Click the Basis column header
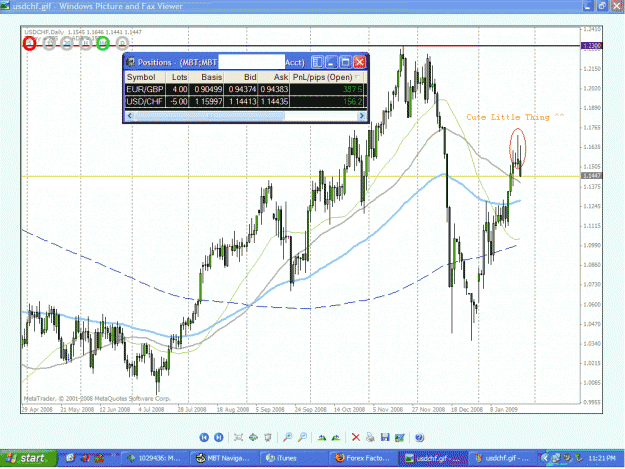The height and width of the screenshot is (469, 625). coord(206,77)
